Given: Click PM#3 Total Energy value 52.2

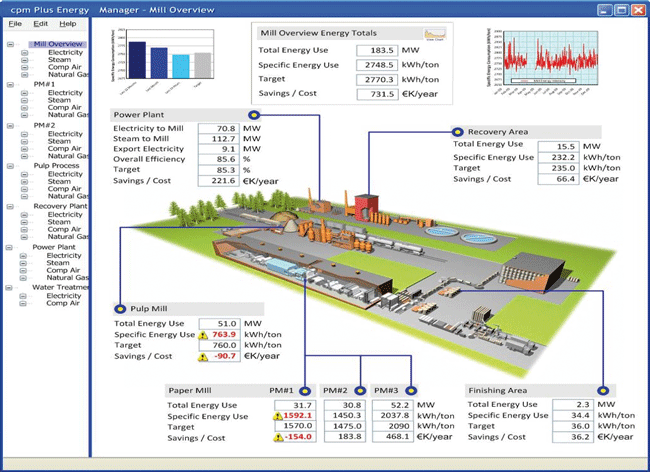Looking at the screenshot, I should 393,405.
